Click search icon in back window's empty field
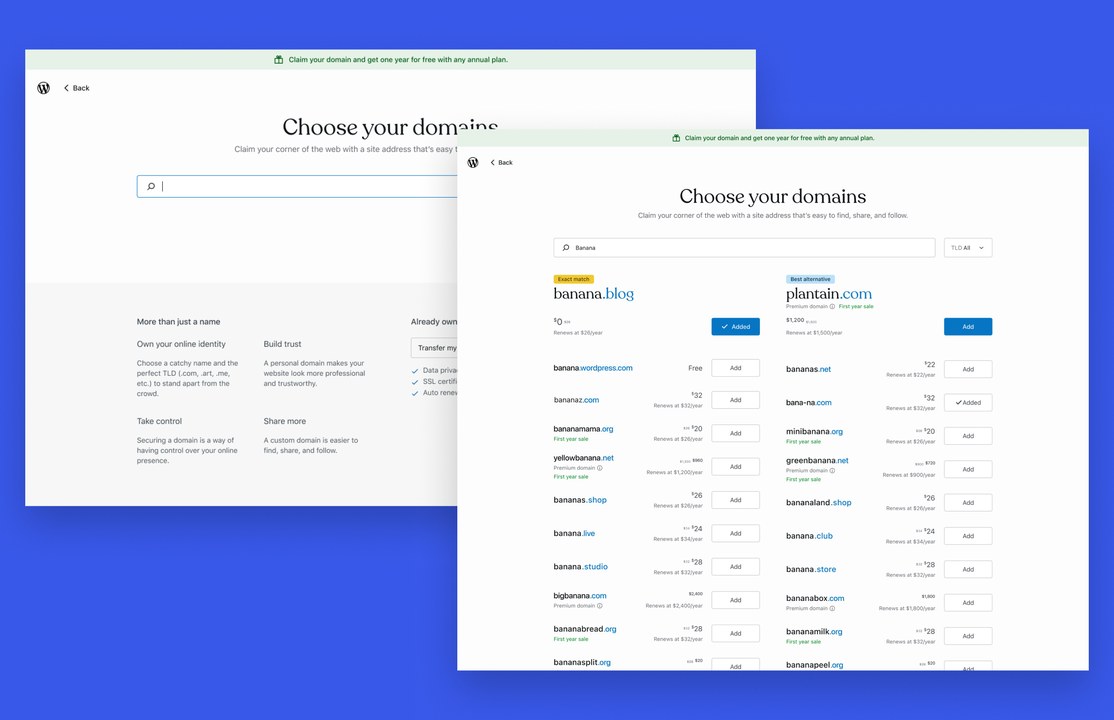The image size is (1114, 720). 151,186
